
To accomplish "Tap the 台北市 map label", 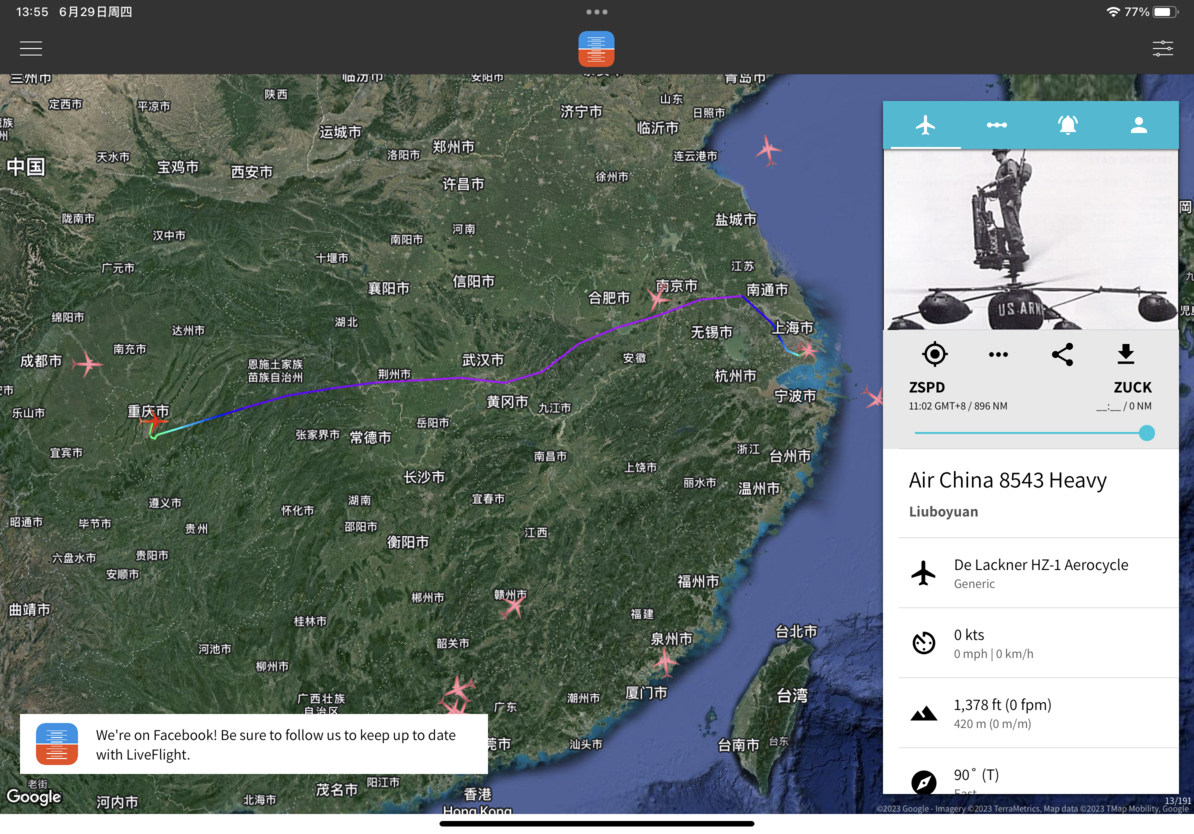I will coord(796,631).
